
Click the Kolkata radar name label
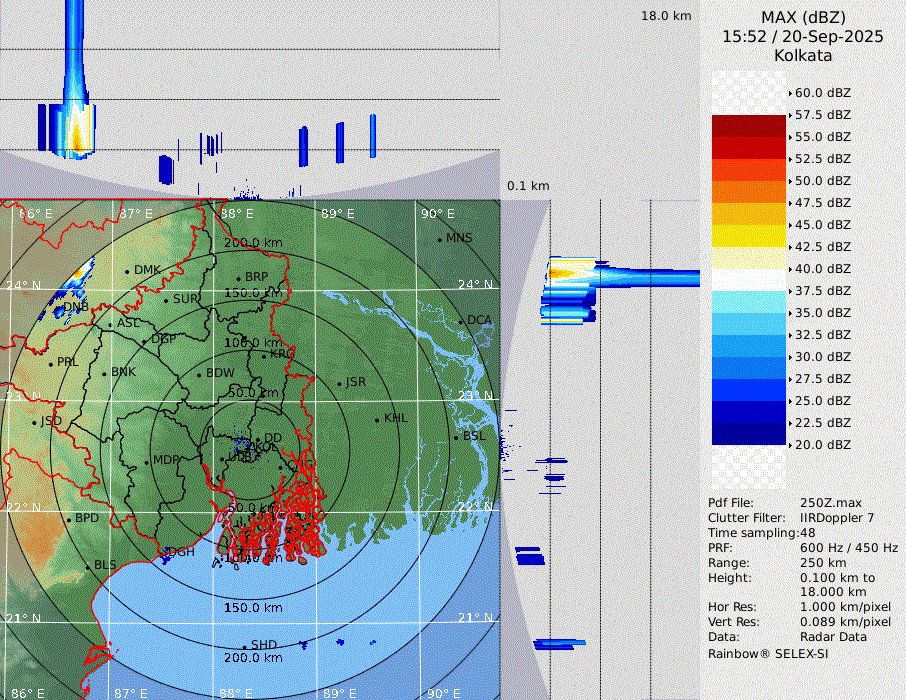point(803,55)
